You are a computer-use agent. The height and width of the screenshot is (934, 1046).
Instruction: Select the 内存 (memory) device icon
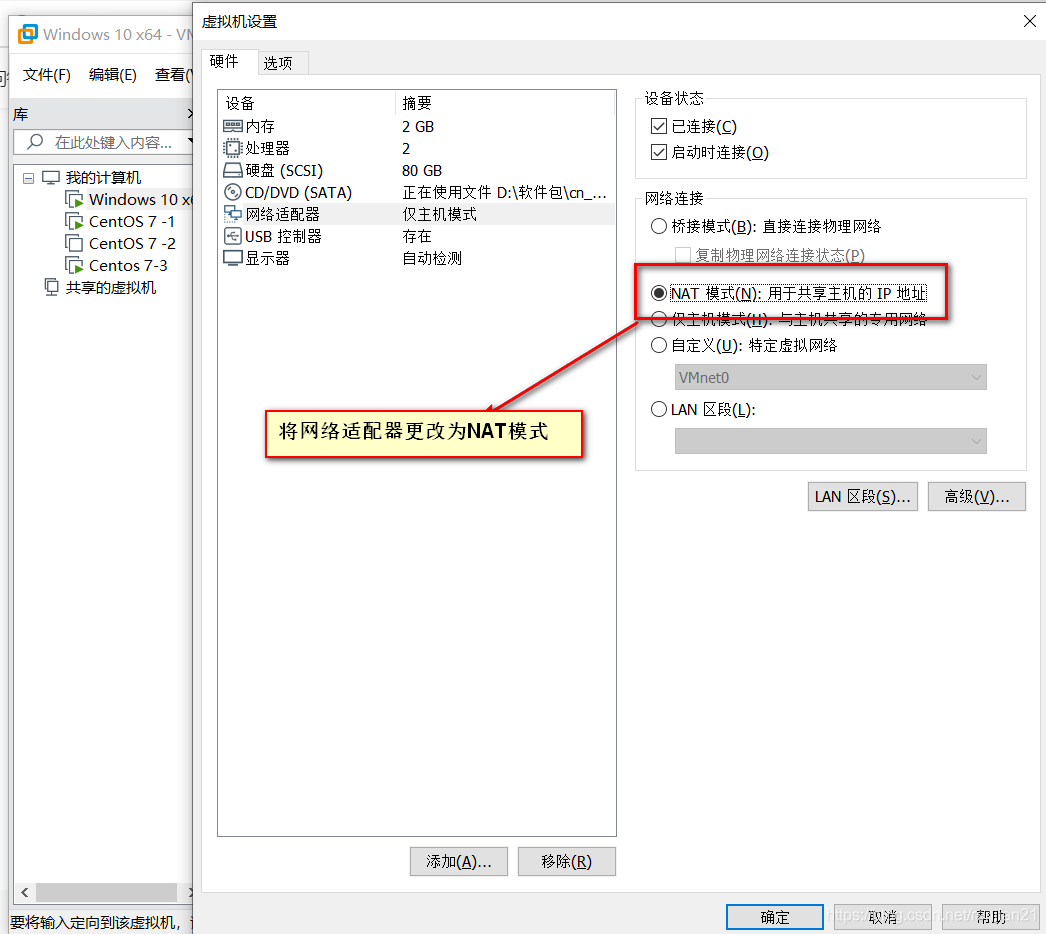234,126
